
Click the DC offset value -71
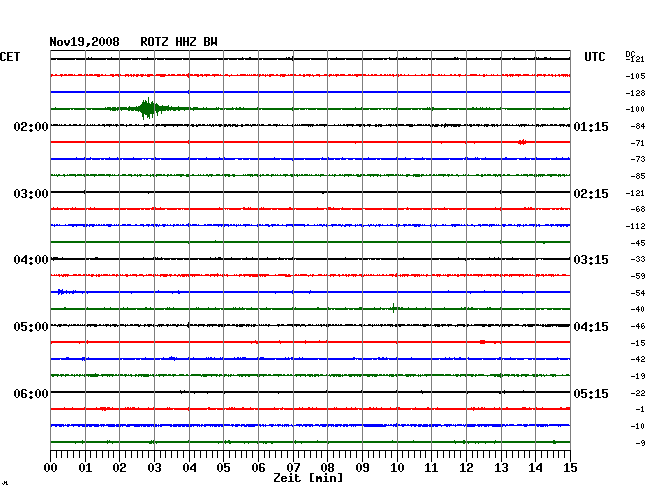638,143
